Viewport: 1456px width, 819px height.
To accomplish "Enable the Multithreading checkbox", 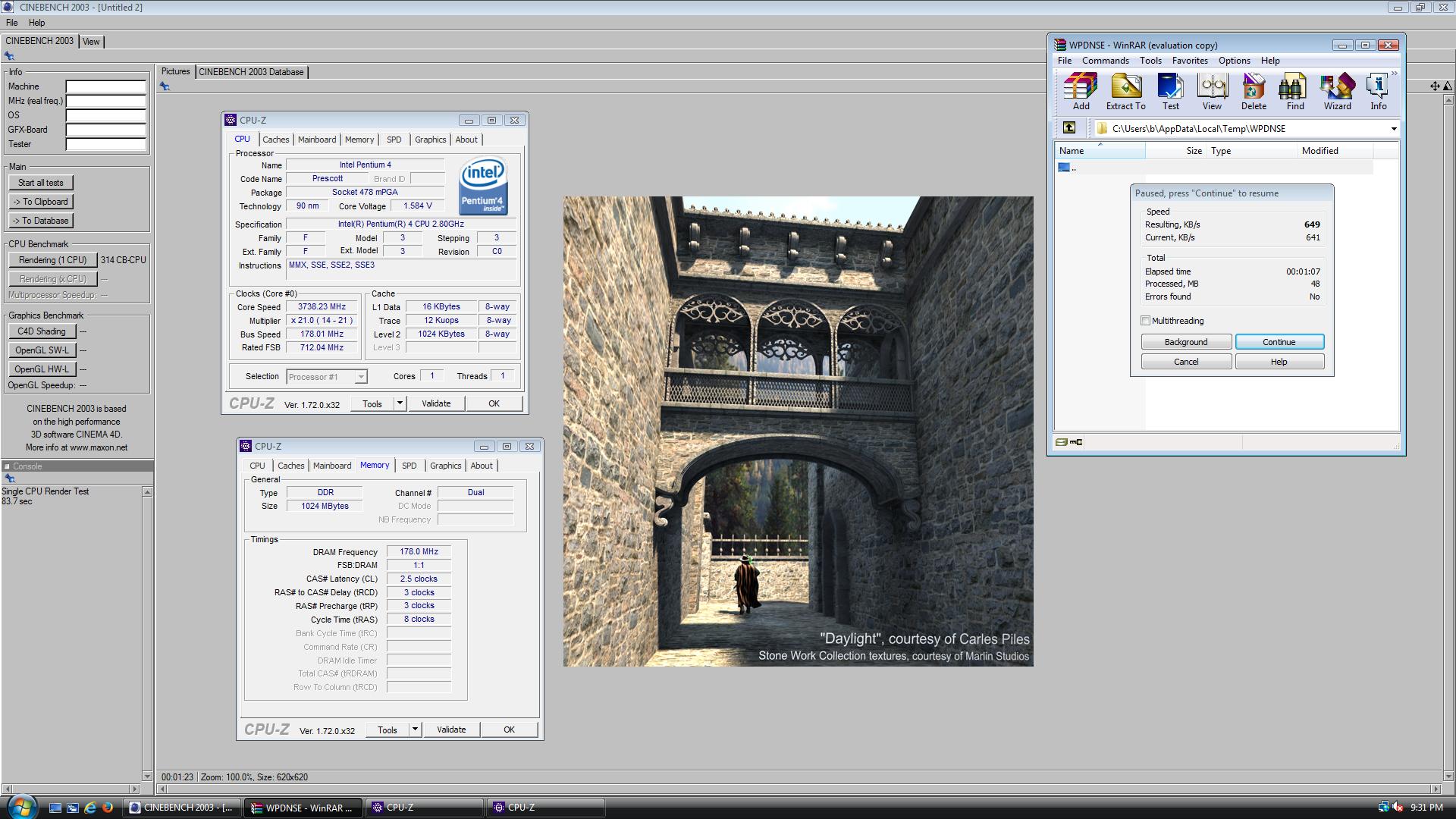I will 1146,321.
